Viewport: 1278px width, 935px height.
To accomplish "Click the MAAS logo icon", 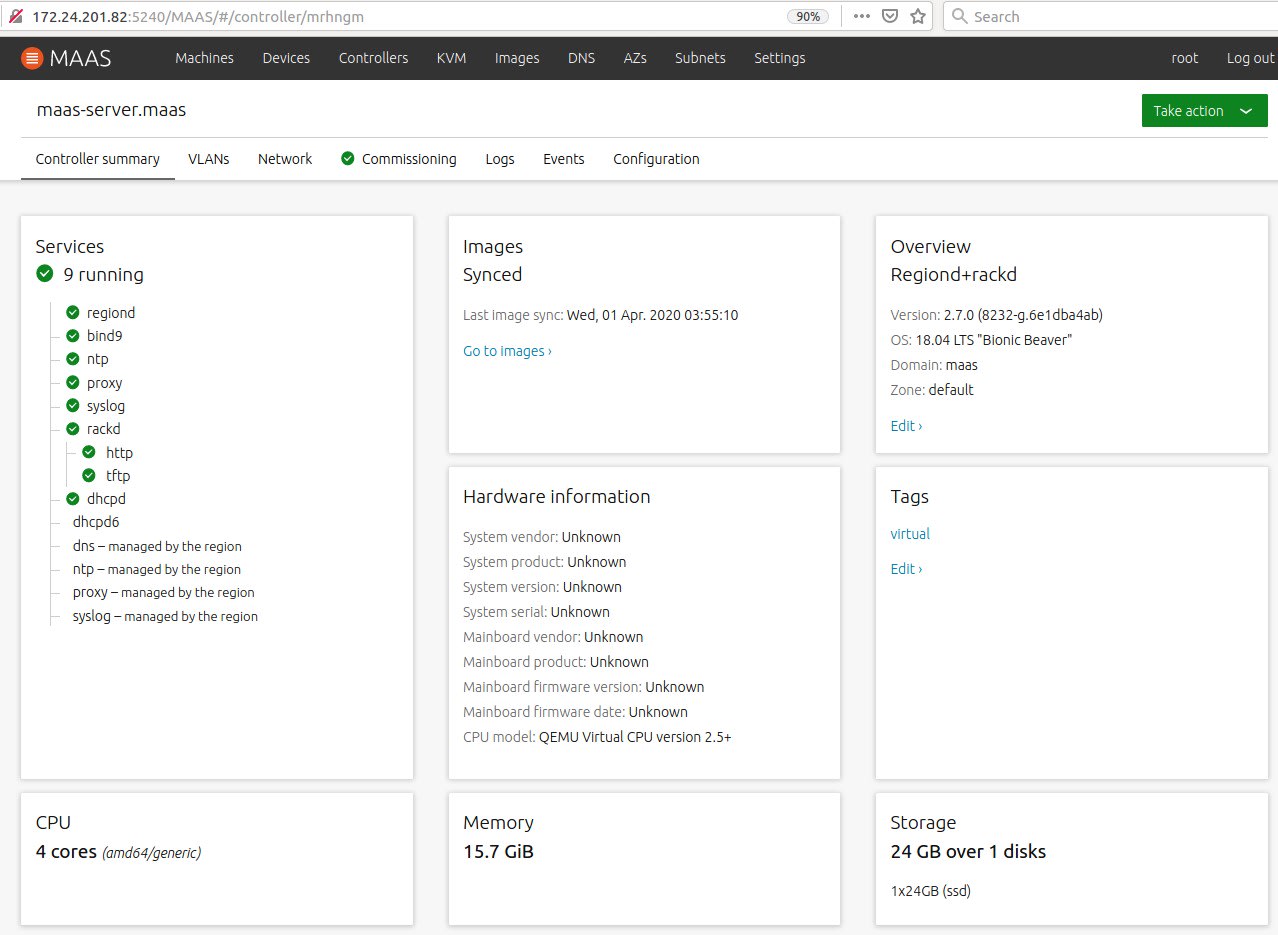I will coord(32,58).
